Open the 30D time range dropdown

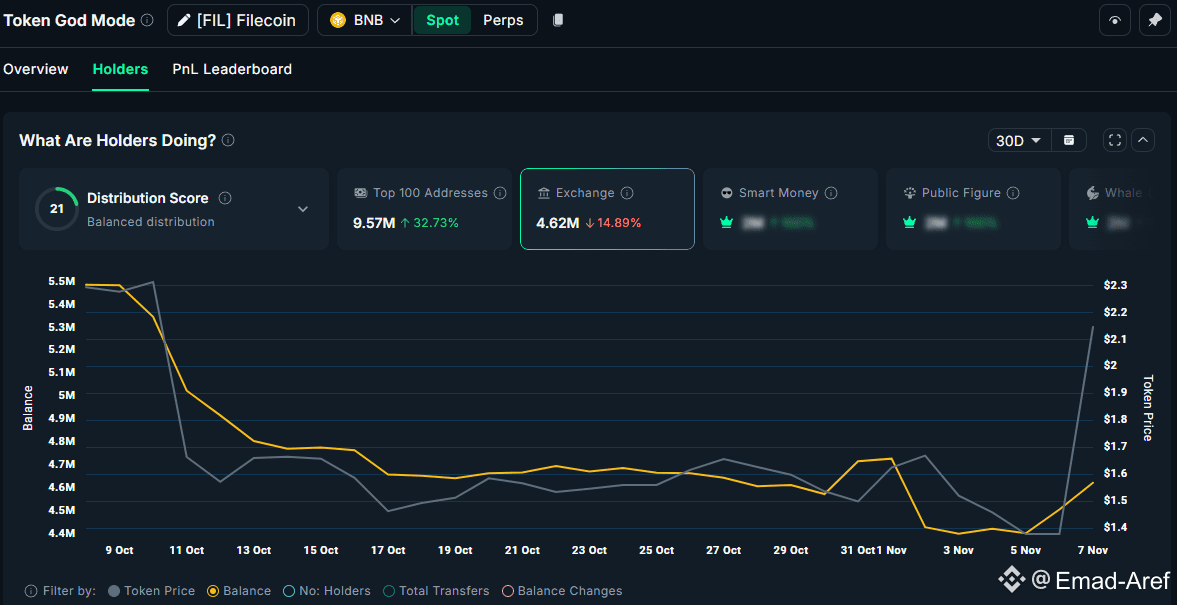pyautogui.click(x=1018, y=140)
